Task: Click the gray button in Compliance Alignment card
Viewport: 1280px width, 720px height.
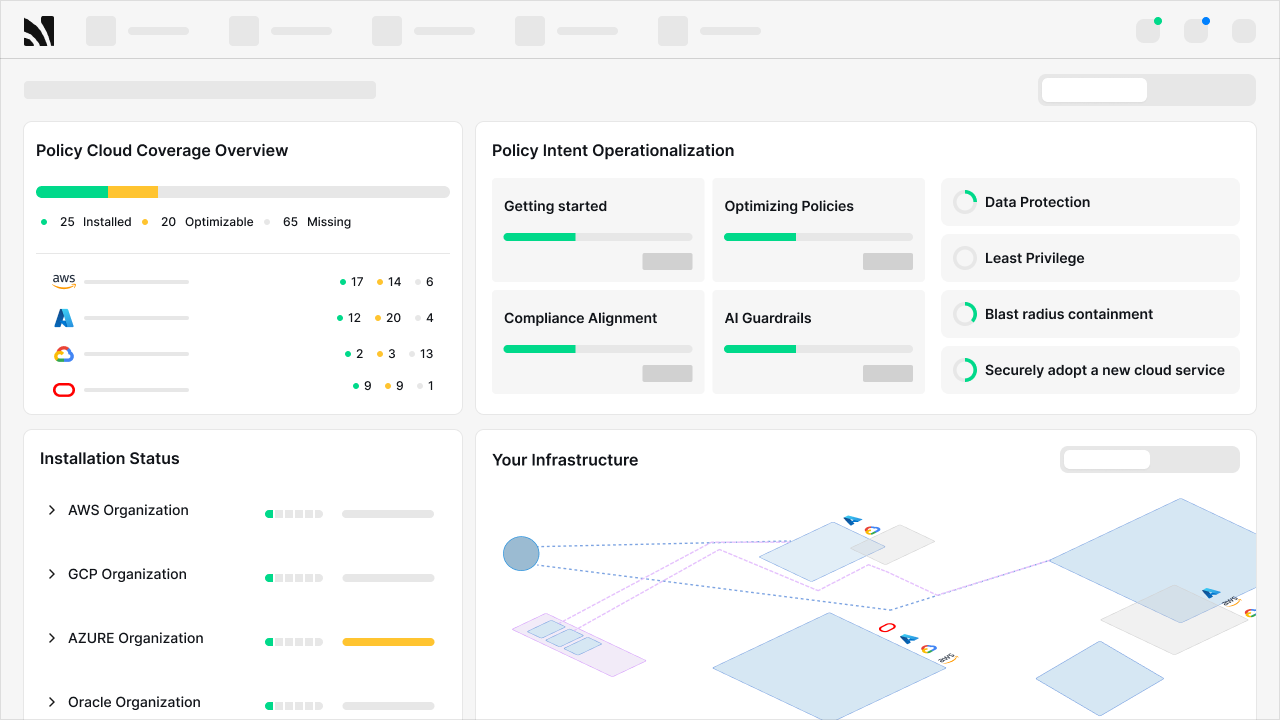Action: tap(667, 373)
